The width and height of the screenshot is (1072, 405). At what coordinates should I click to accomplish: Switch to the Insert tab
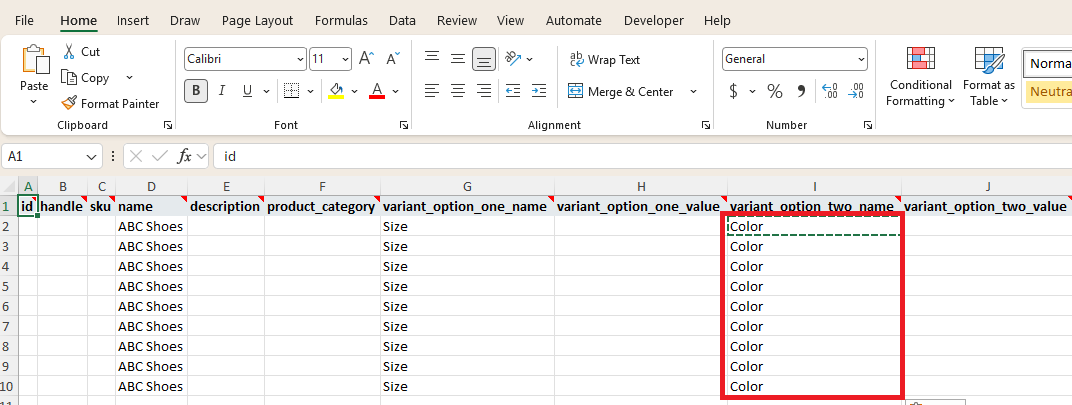133,21
